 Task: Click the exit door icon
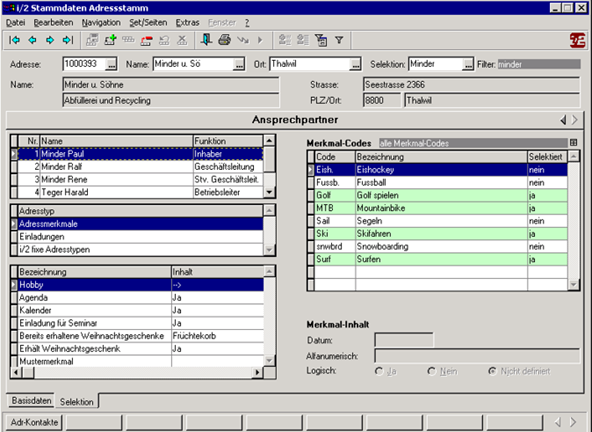coord(207,40)
